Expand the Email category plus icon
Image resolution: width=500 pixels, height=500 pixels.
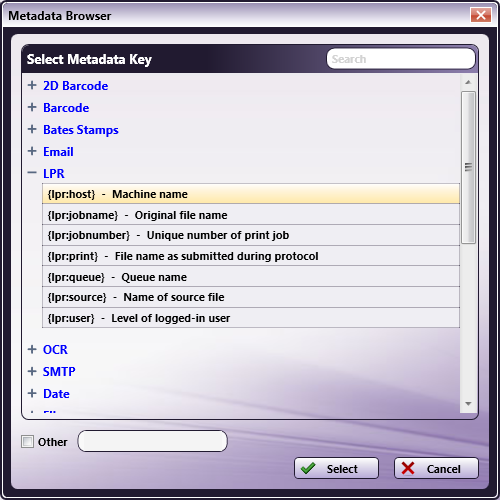coord(32,151)
